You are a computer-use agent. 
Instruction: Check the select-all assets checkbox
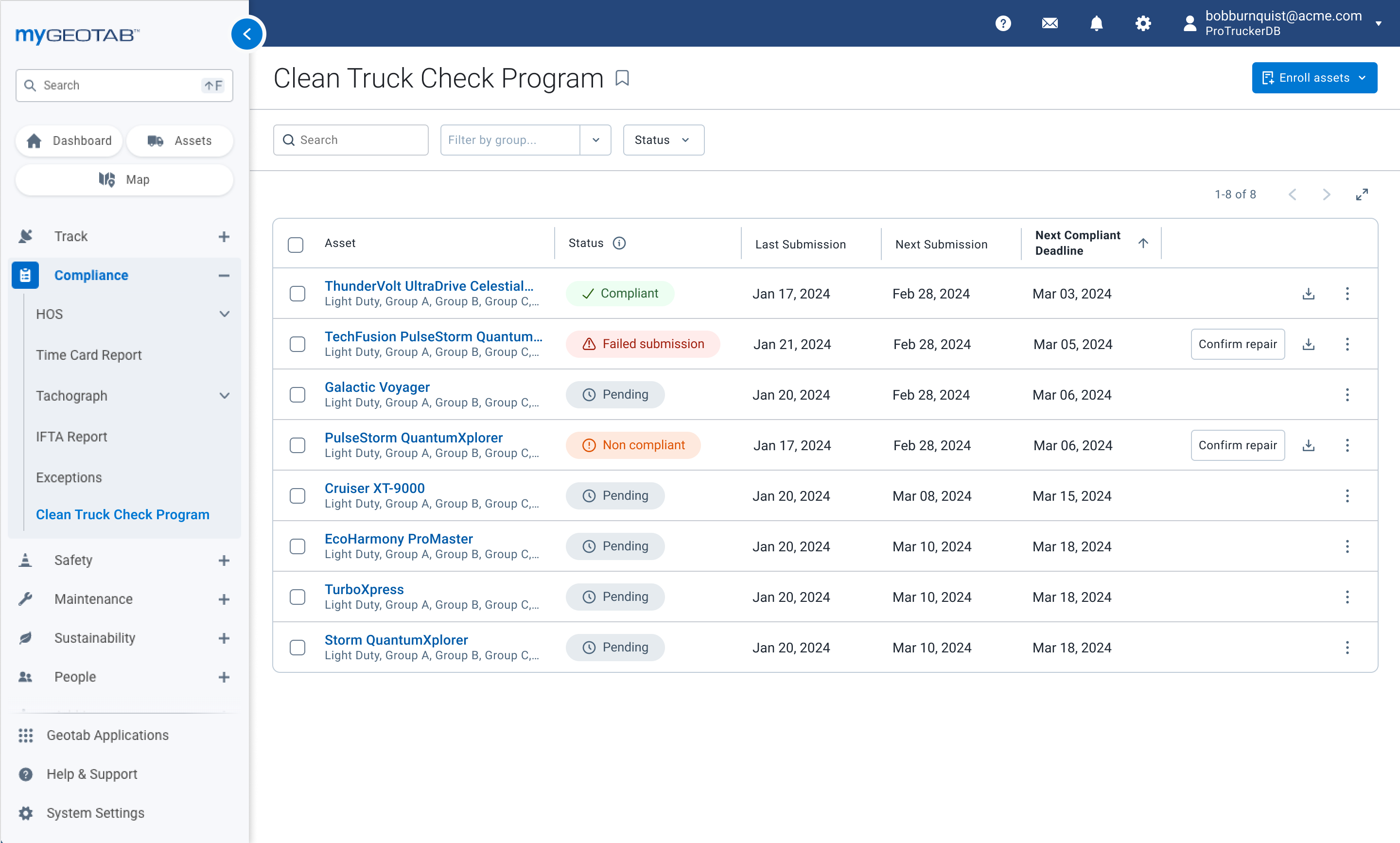point(296,245)
